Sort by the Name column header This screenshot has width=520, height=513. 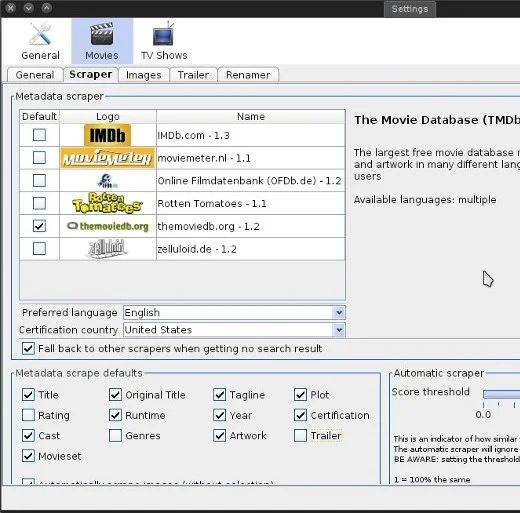coord(251,117)
